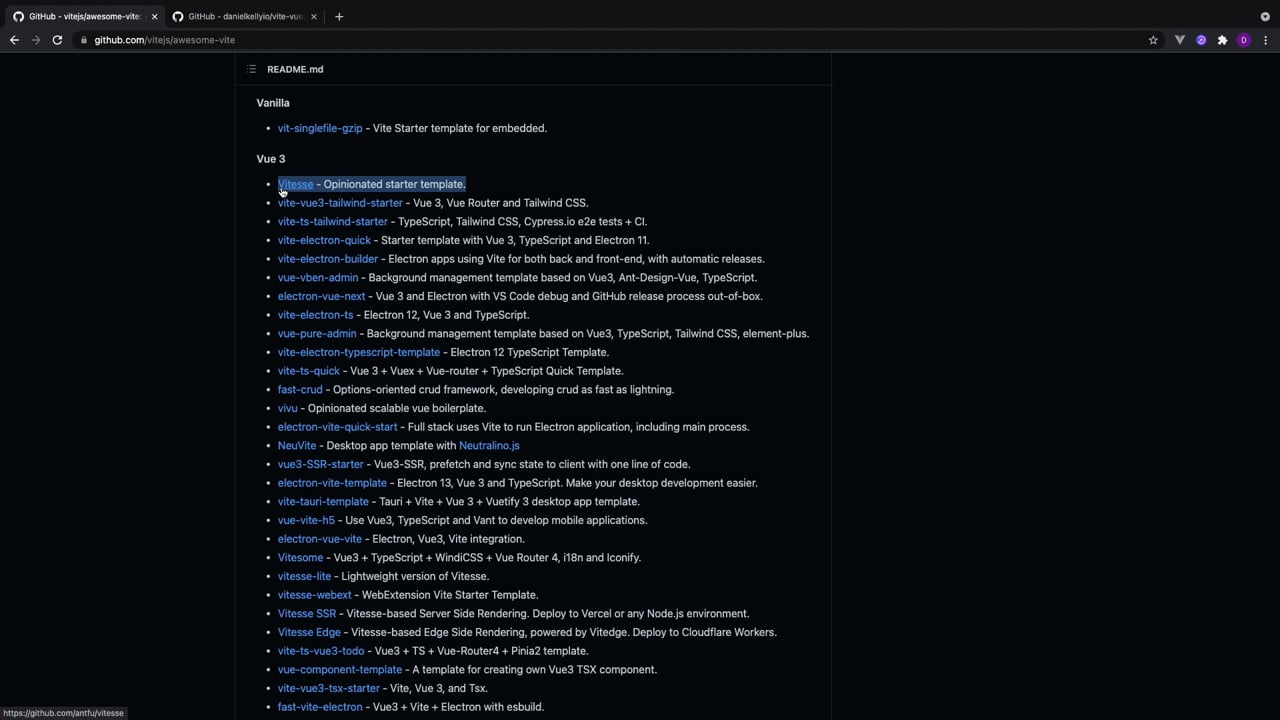
Task: Click the purple profile avatar icon
Action: (1244, 40)
